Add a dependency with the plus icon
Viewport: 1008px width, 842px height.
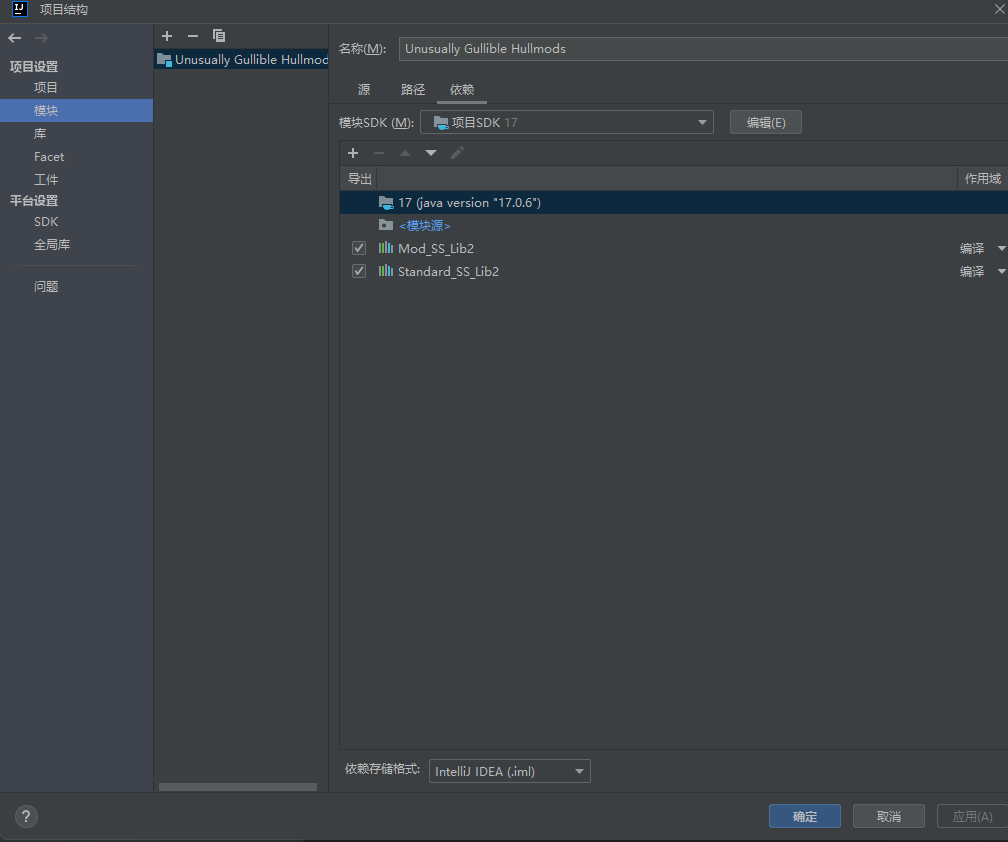coord(353,153)
